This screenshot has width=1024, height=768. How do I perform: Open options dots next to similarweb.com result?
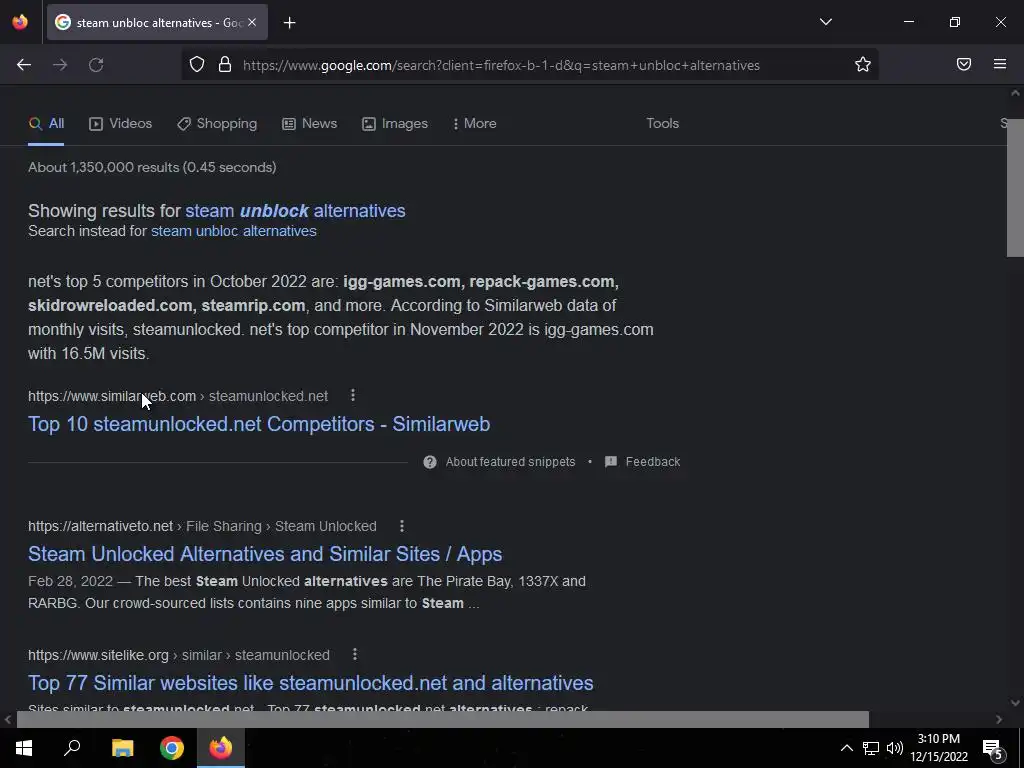point(353,395)
